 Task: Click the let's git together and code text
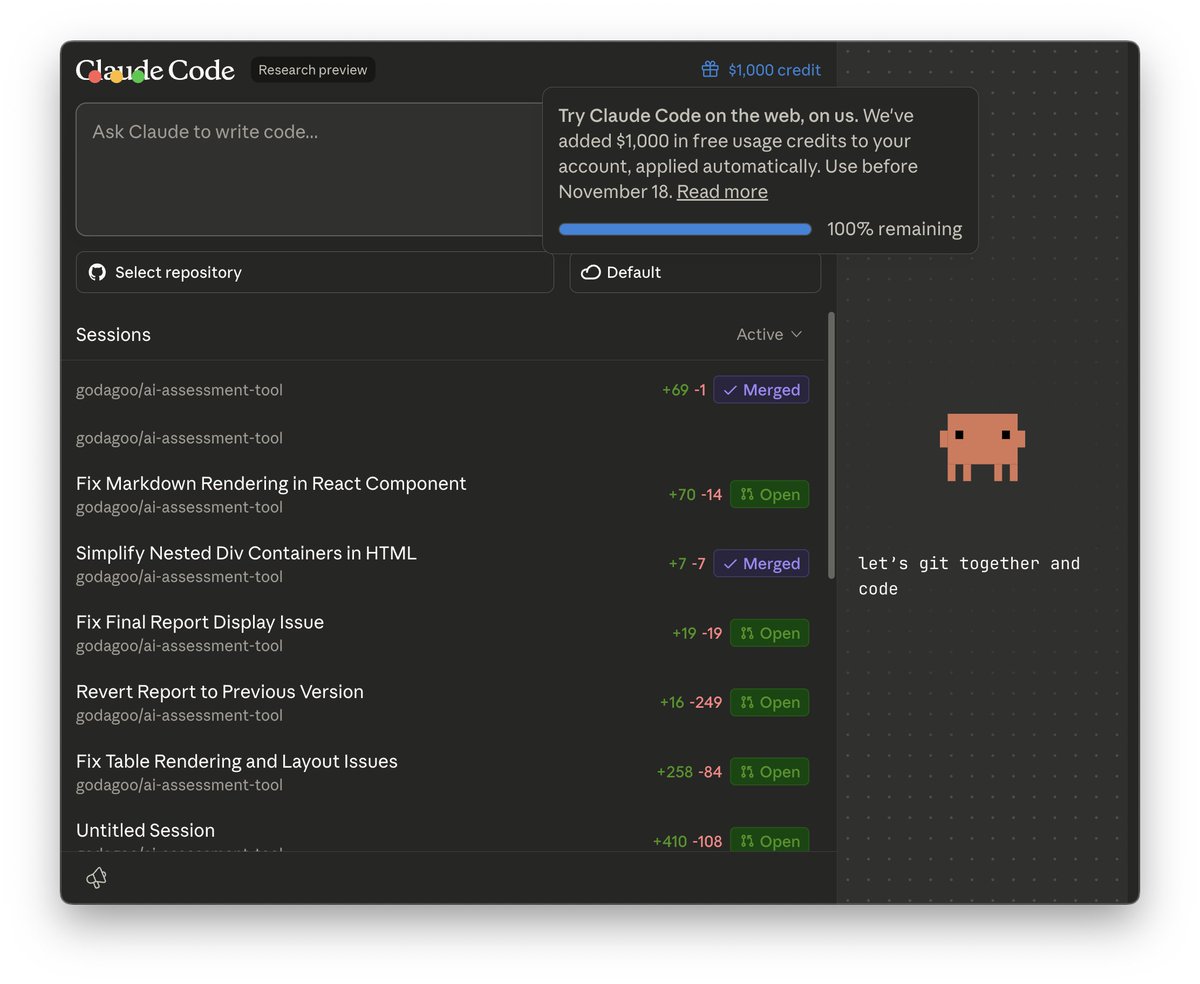point(969,576)
